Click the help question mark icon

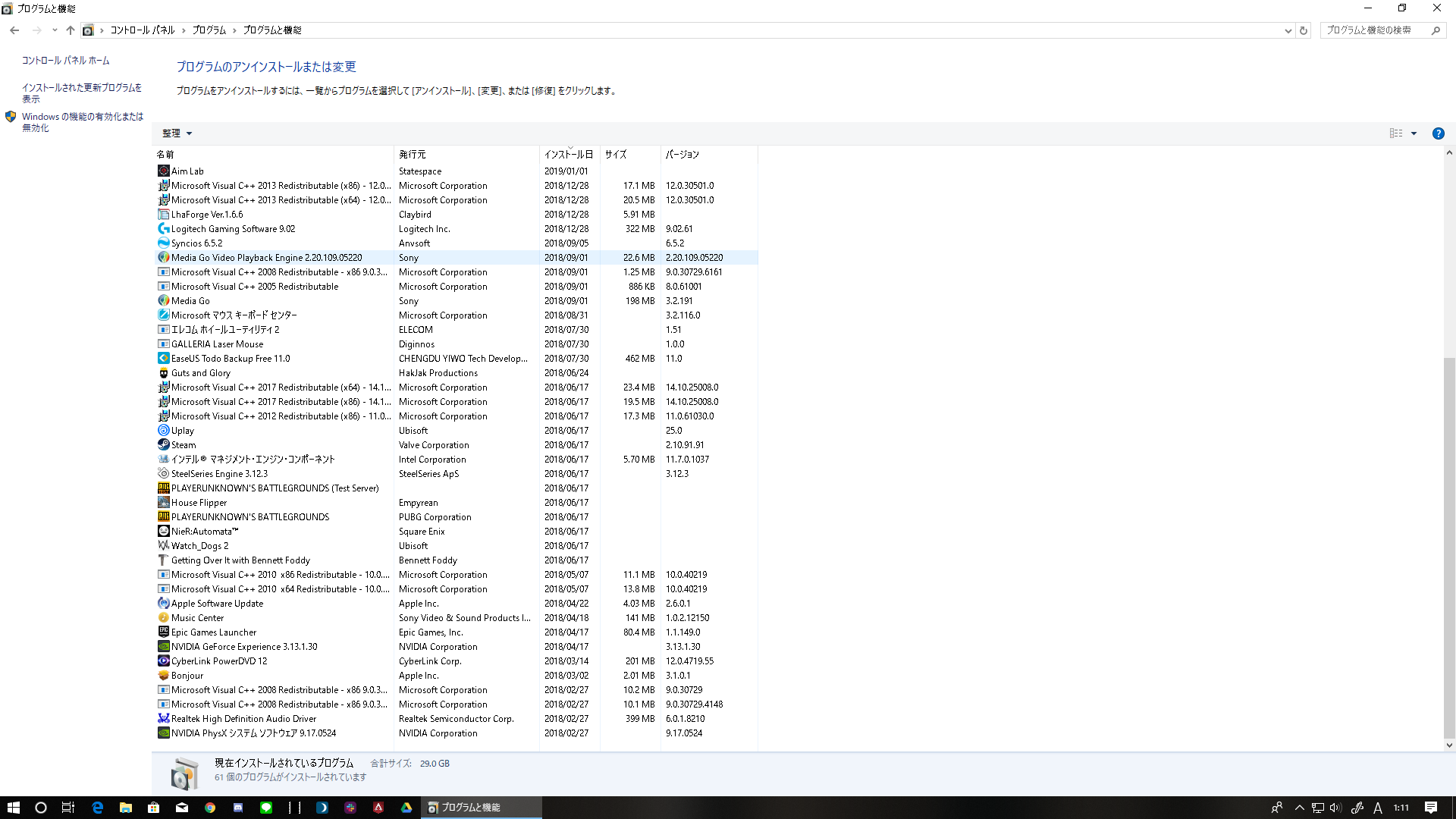click(1438, 133)
